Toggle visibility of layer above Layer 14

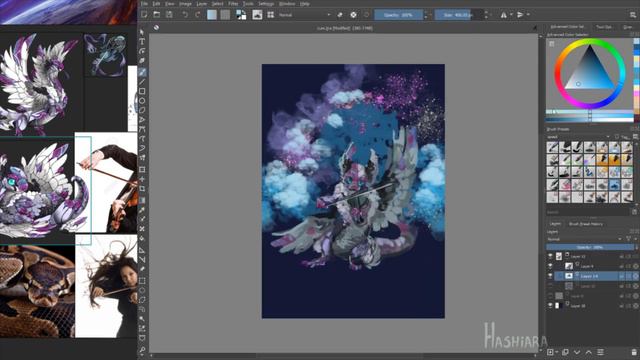pyautogui.click(x=550, y=266)
